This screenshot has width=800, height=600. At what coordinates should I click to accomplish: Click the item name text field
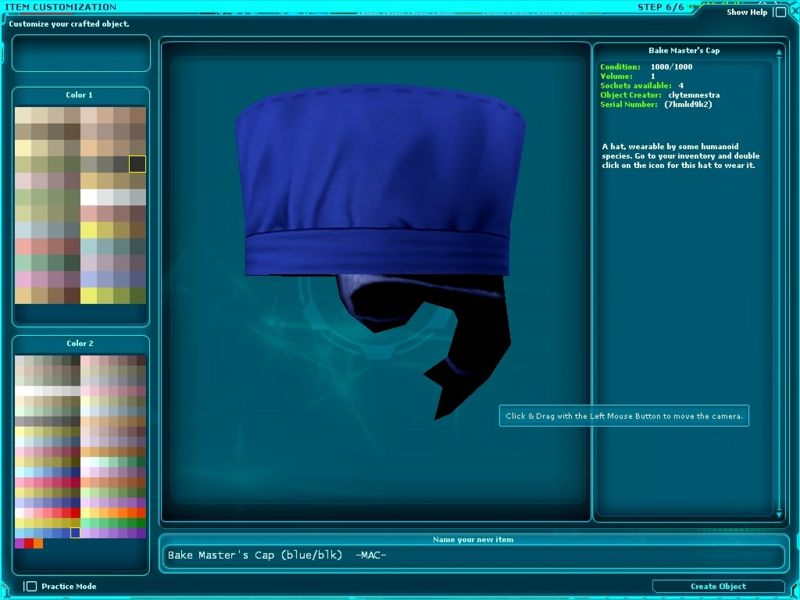472,556
